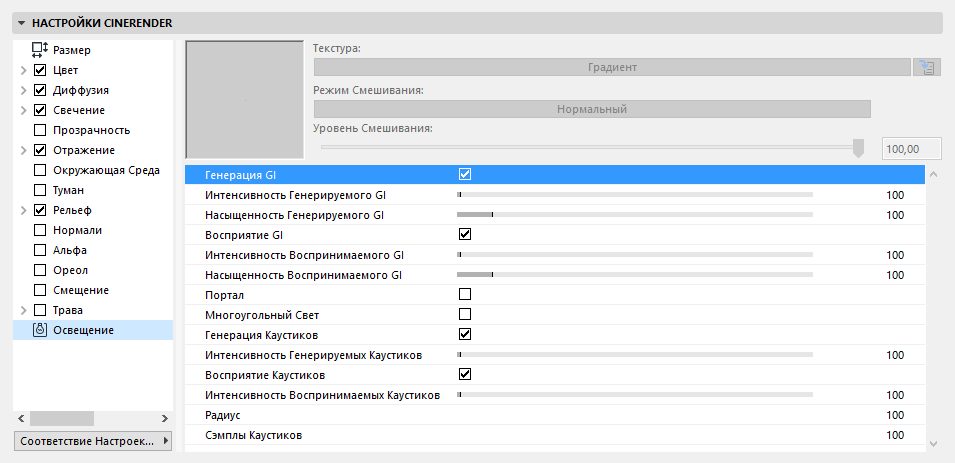955x463 pixels.
Task: Select the Освещение channel item
Action: click(x=93, y=330)
